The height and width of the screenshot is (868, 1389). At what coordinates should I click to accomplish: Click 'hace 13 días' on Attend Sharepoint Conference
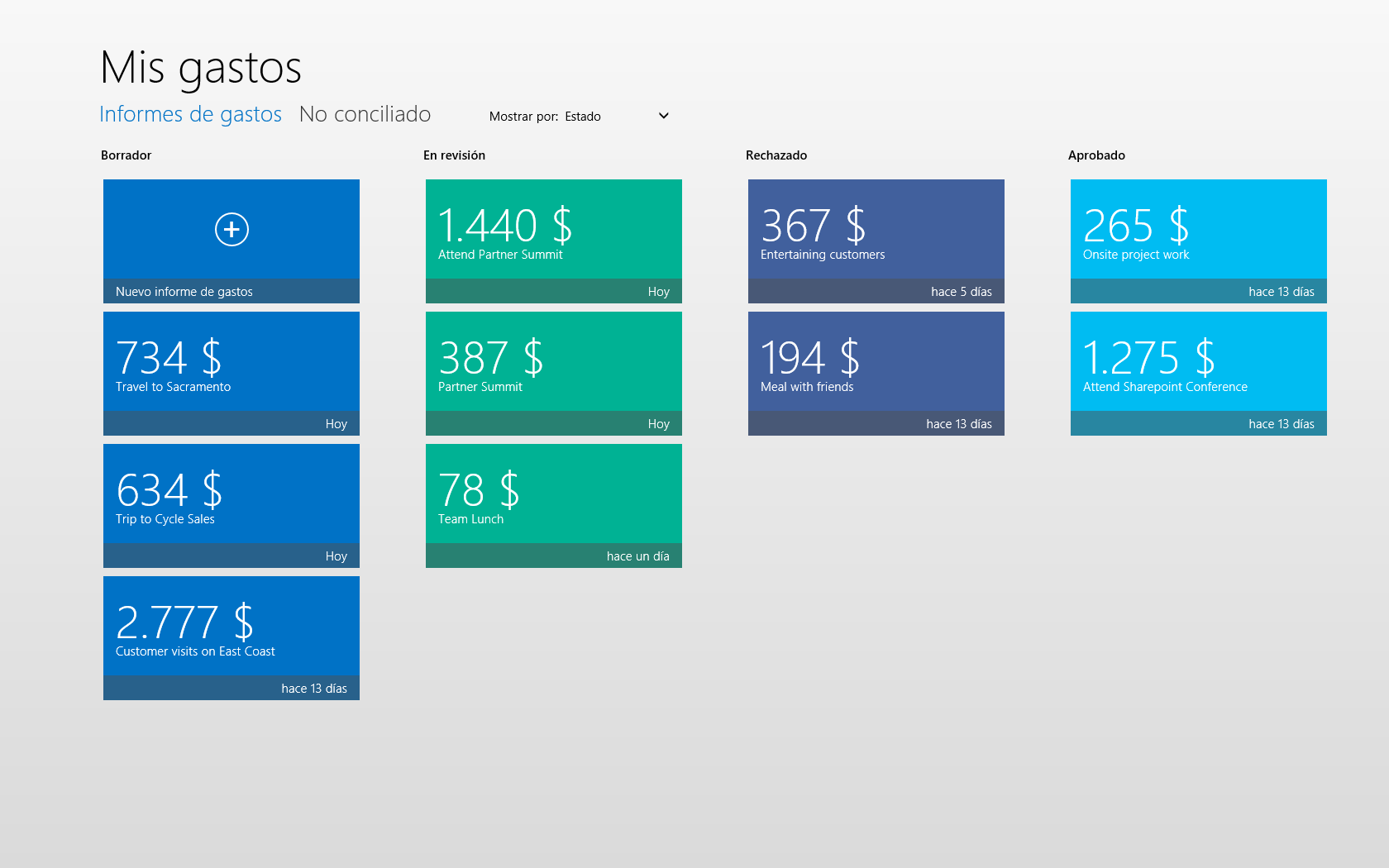pos(1281,424)
